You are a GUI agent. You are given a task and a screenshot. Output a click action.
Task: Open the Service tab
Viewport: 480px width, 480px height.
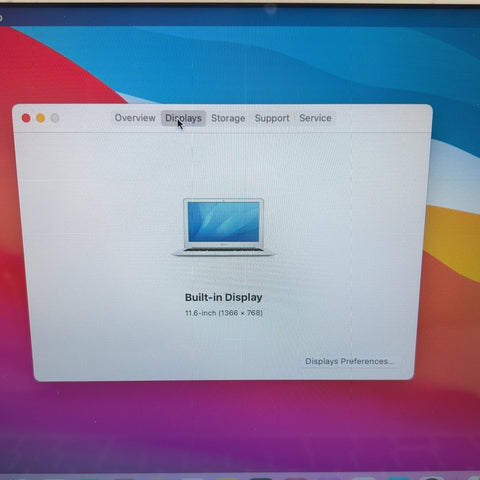(315, 118)
